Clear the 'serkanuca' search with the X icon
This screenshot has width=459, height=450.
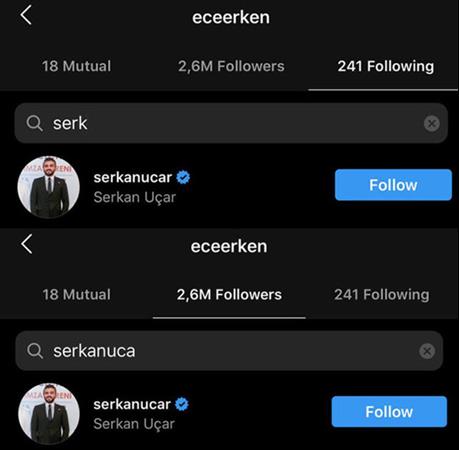[x=427, y=351]
